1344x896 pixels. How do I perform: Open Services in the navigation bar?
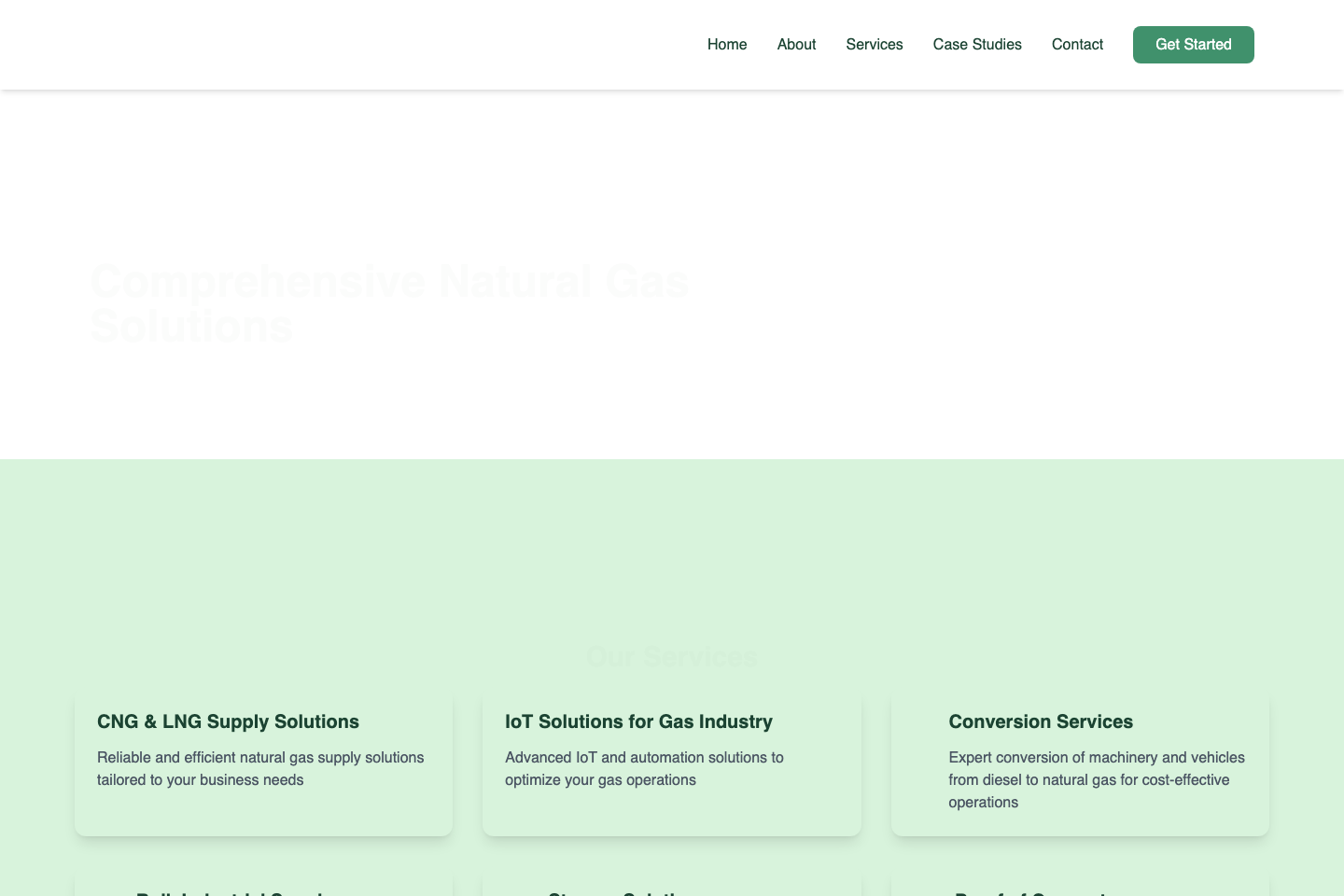875,45
